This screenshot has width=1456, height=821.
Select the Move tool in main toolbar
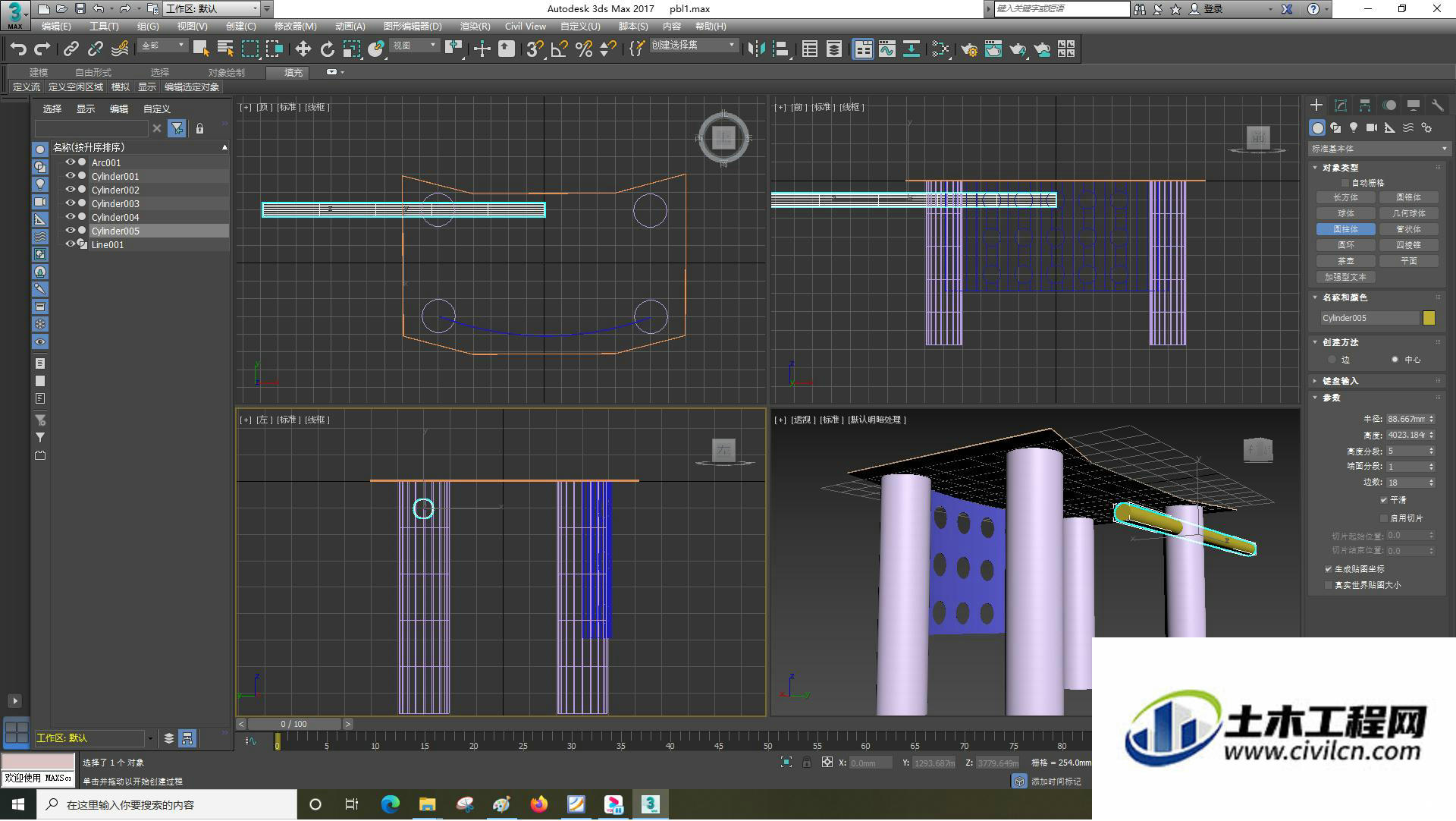coord(303,49)
